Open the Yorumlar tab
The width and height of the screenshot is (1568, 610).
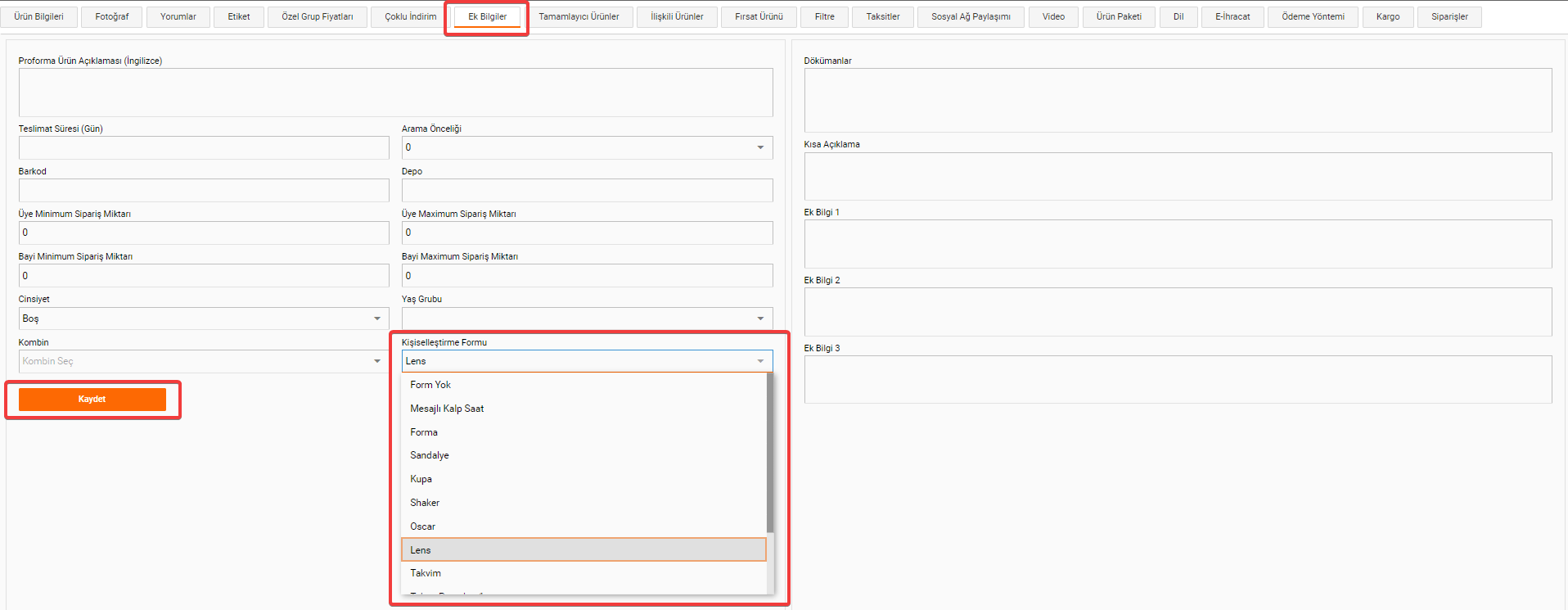pos(178,16)
